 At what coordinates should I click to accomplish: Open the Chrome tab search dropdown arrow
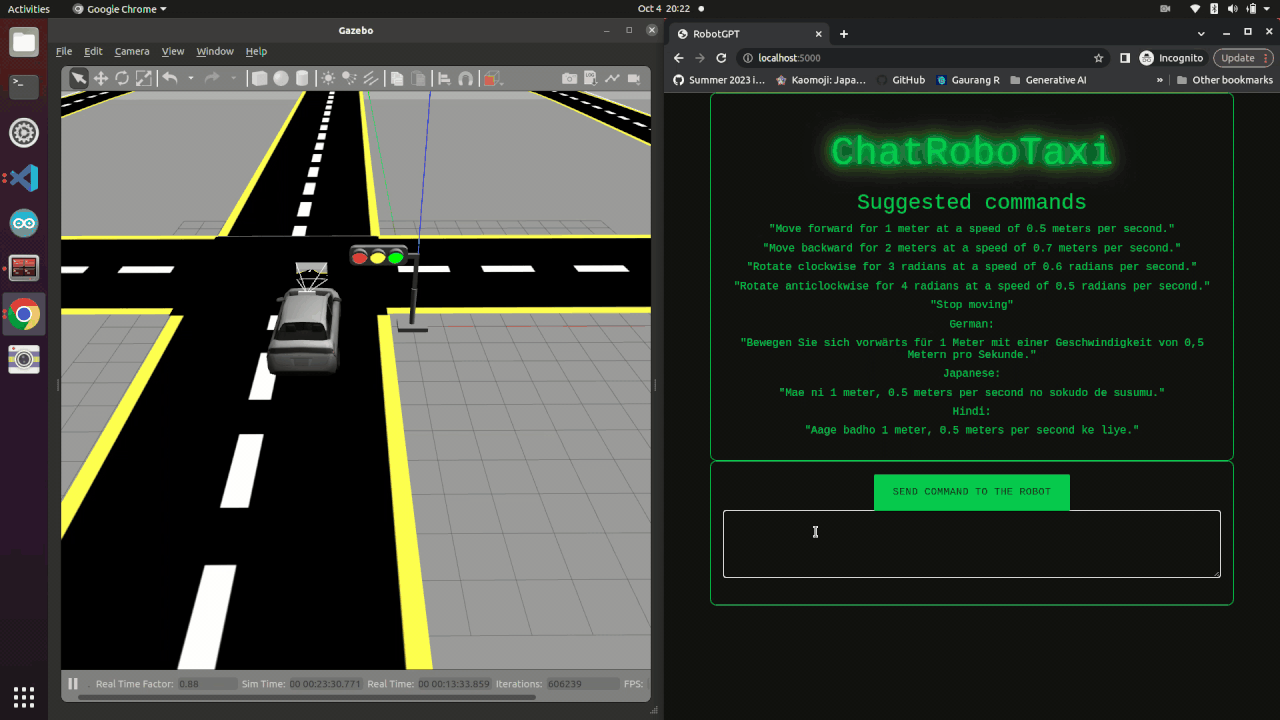pos(1201,34)
